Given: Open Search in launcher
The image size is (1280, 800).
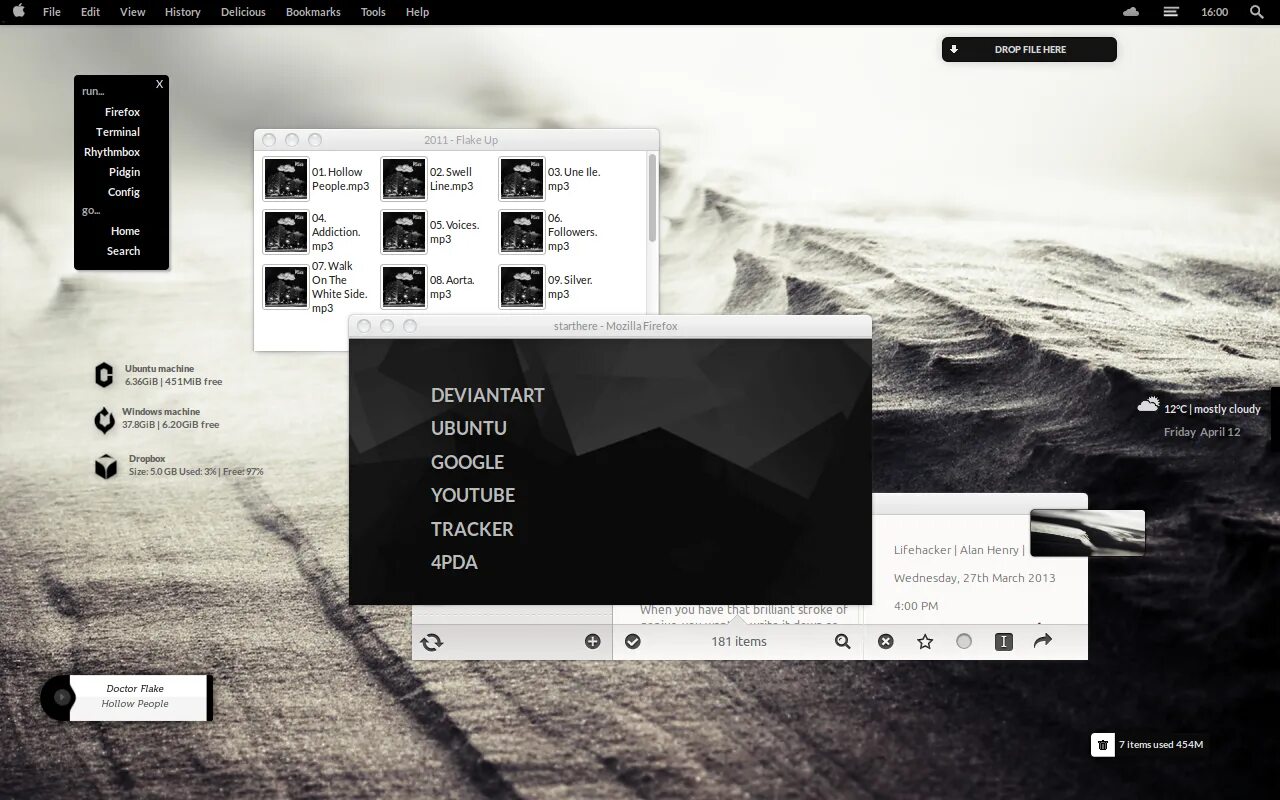Looking at the screenshot, I should (x=123, y=251).
